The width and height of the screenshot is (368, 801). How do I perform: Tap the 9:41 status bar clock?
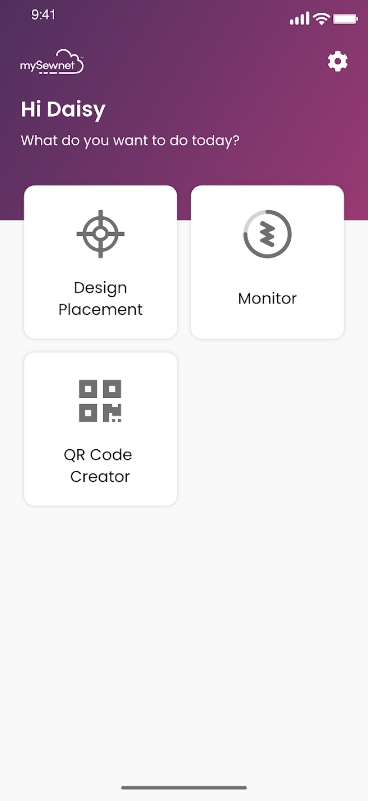(43, 15)
